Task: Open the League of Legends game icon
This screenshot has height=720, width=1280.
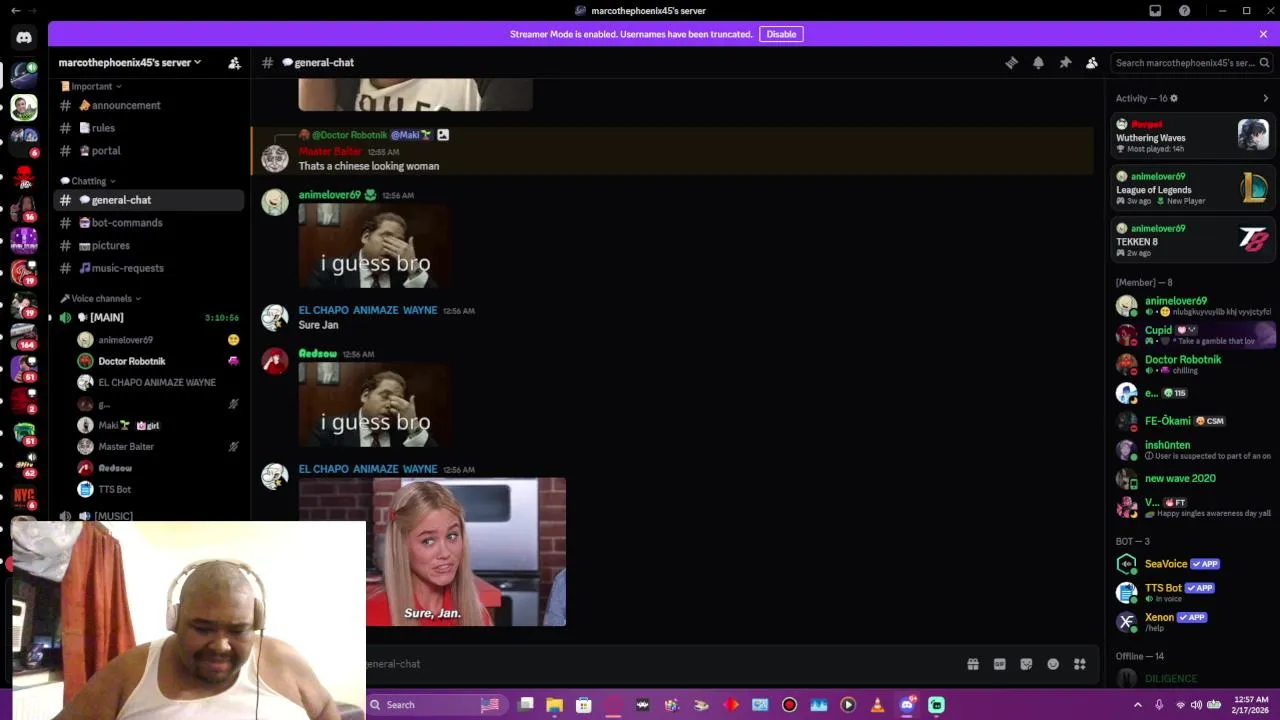Action: click(x=1253, y=187)
